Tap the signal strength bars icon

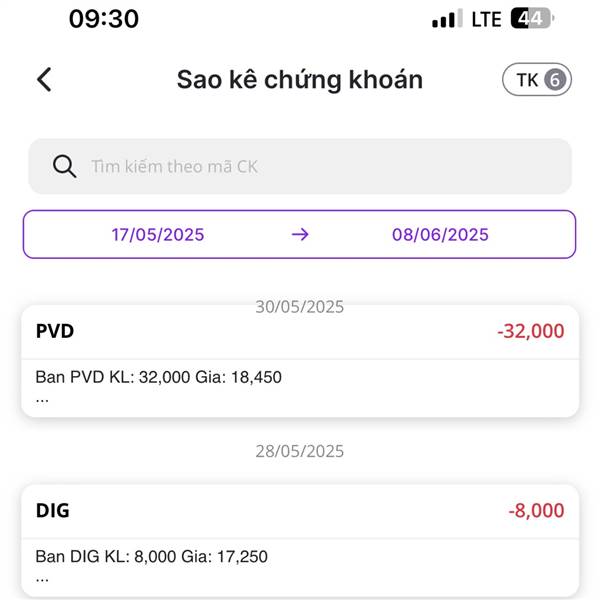pos(447,19)
